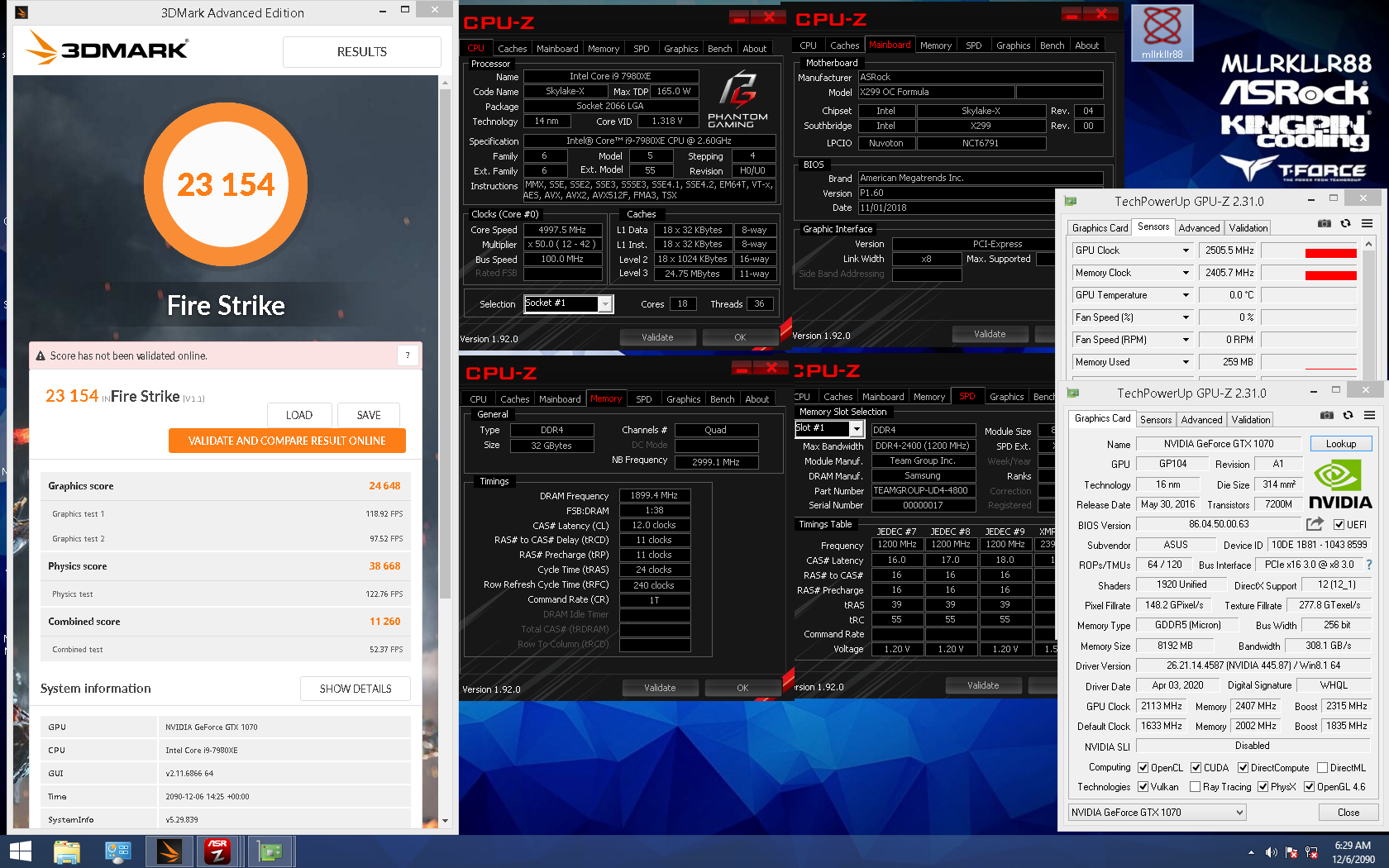Open hamburger menu in GPU-Z Graphics Card window
1389x868 pixels.
(x=1370, y=415)
